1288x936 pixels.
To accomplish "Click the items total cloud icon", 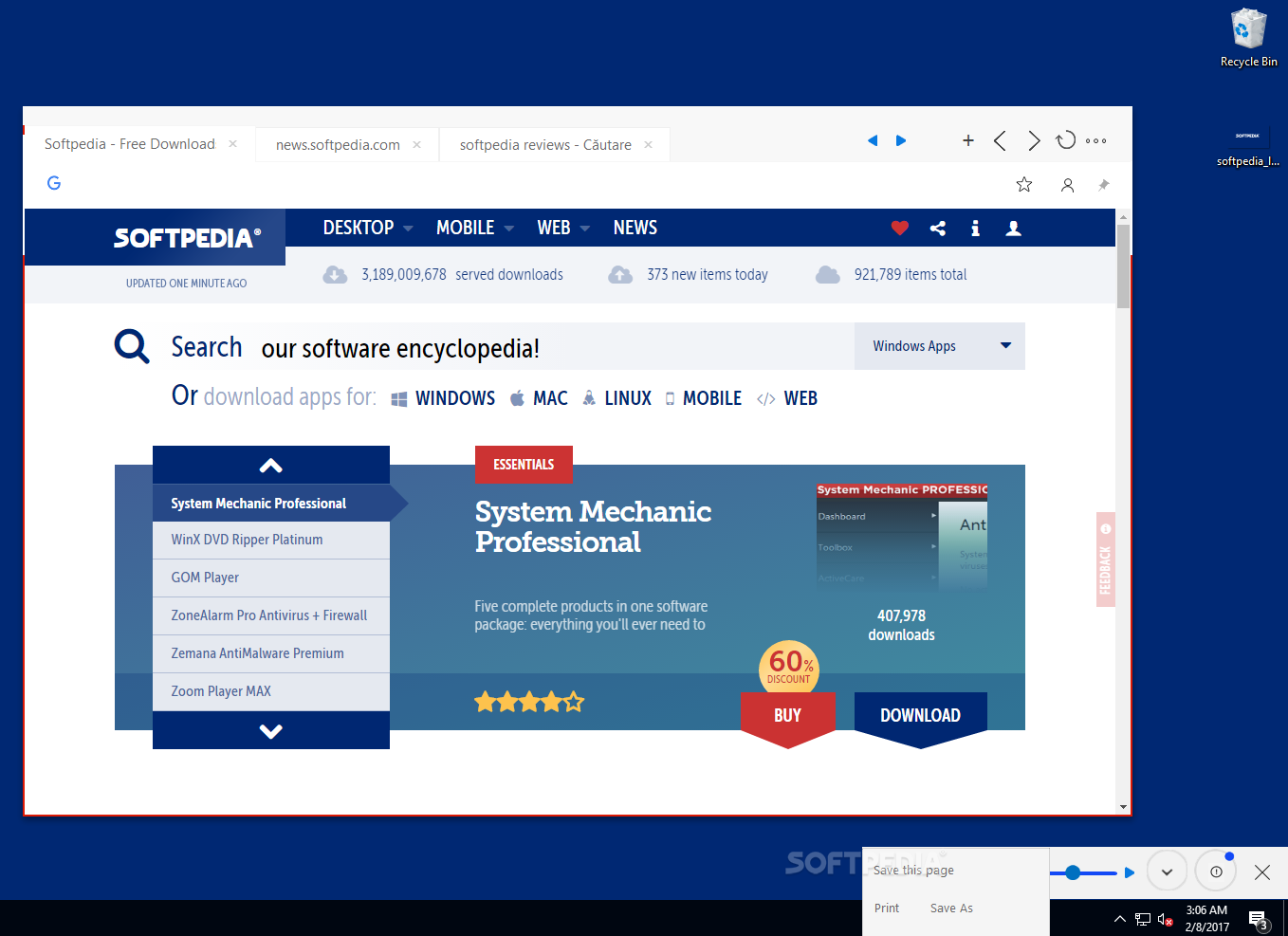I will pyautogui.click(x=828, y=275).
